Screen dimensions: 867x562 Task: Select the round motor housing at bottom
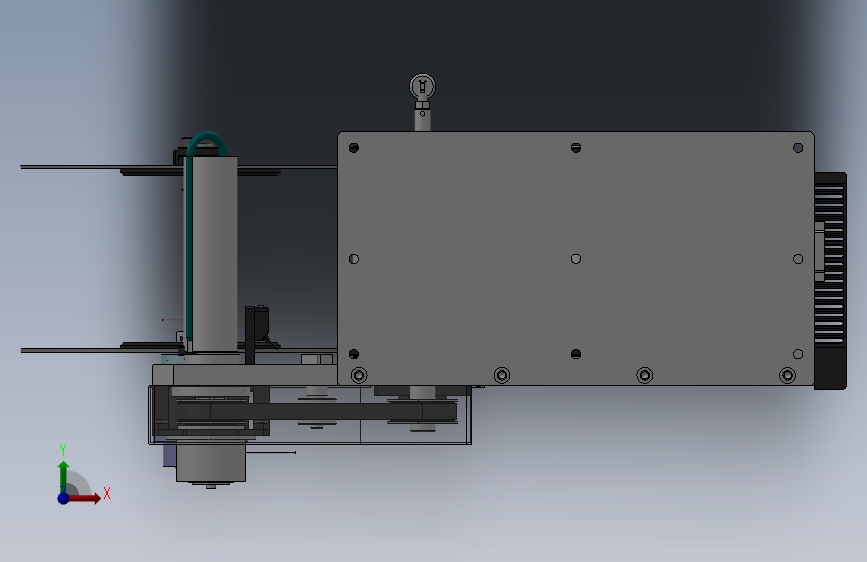[211, 461]
